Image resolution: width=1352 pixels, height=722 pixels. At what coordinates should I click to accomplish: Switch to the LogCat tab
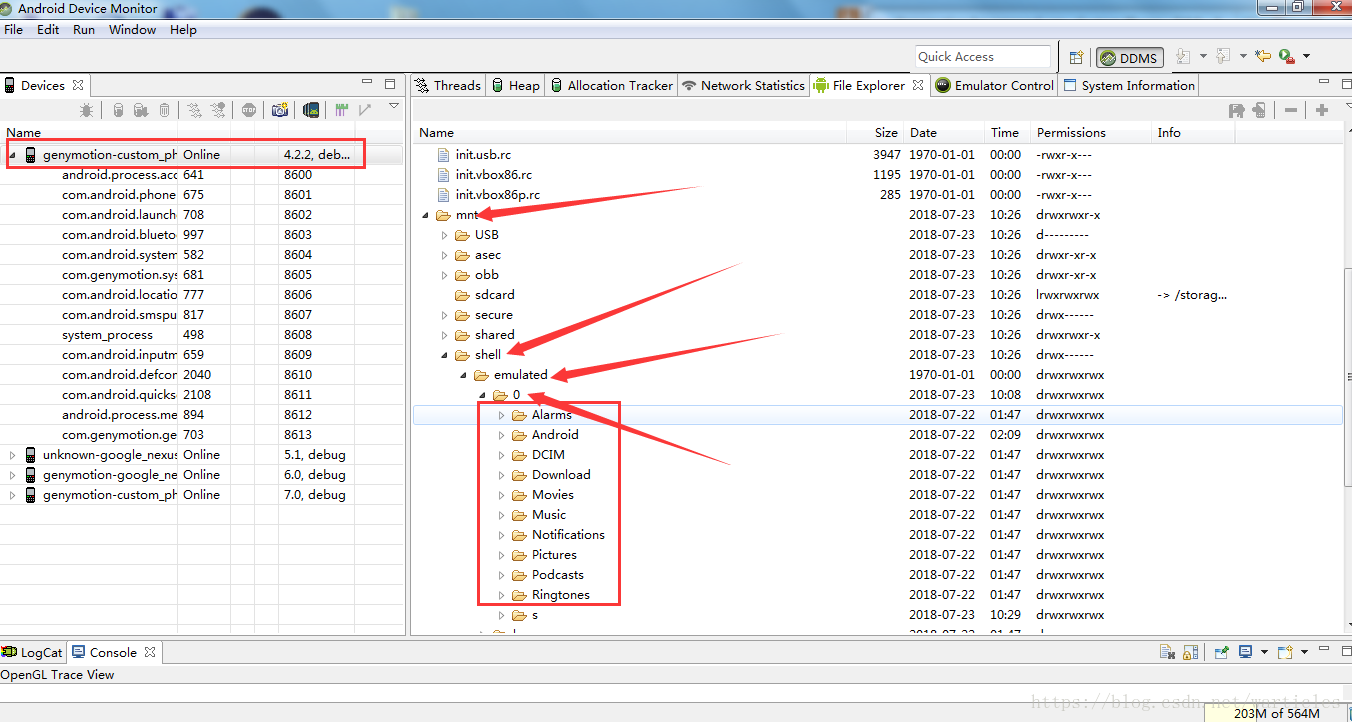click(32, 652)
